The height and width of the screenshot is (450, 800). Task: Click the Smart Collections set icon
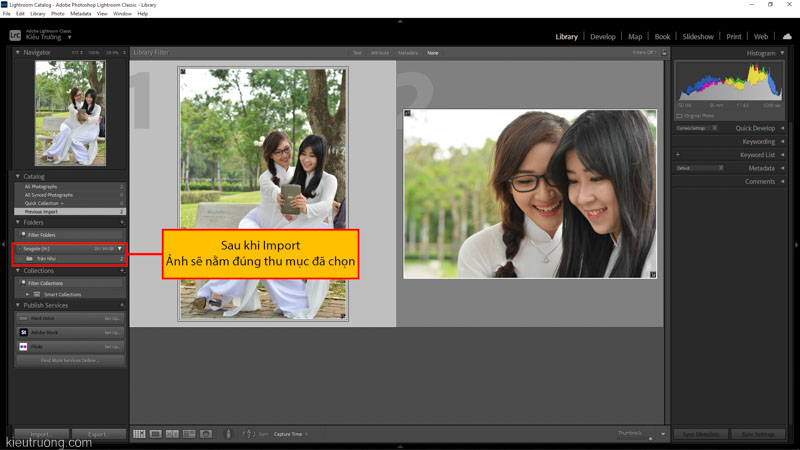[37, 294]
